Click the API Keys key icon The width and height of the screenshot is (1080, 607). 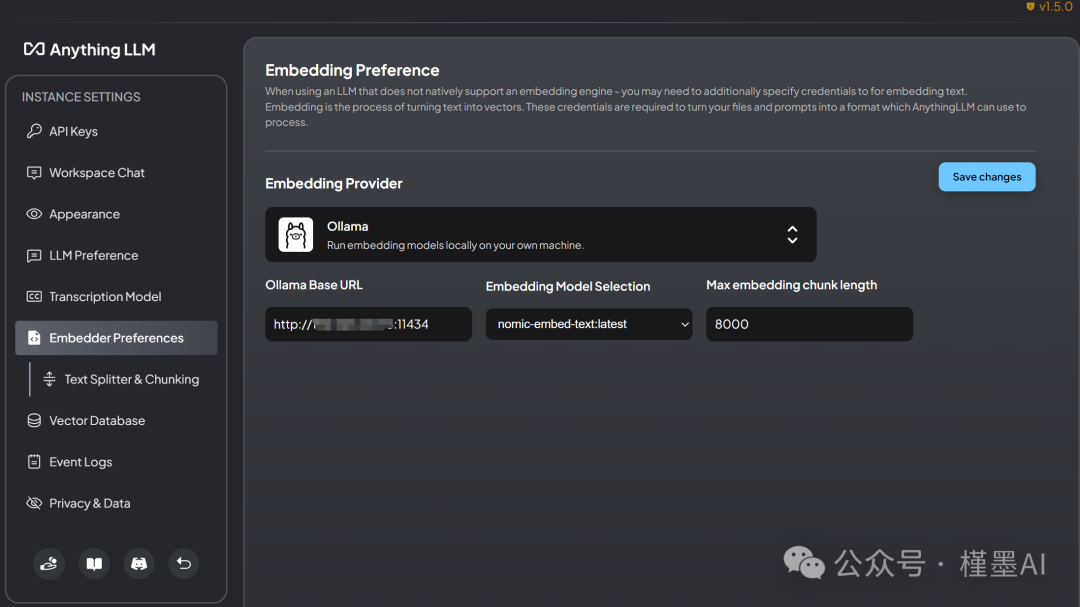pyautogui.click(x=34, y=131)
